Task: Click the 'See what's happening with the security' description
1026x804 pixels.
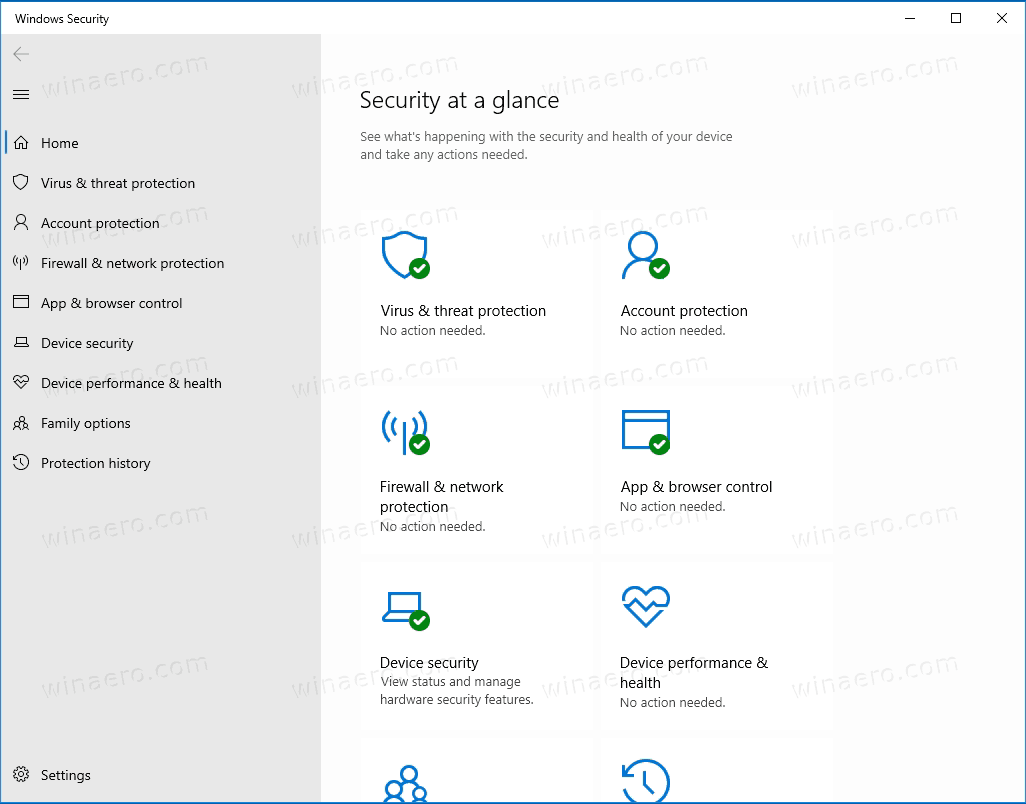Action: 546,146
